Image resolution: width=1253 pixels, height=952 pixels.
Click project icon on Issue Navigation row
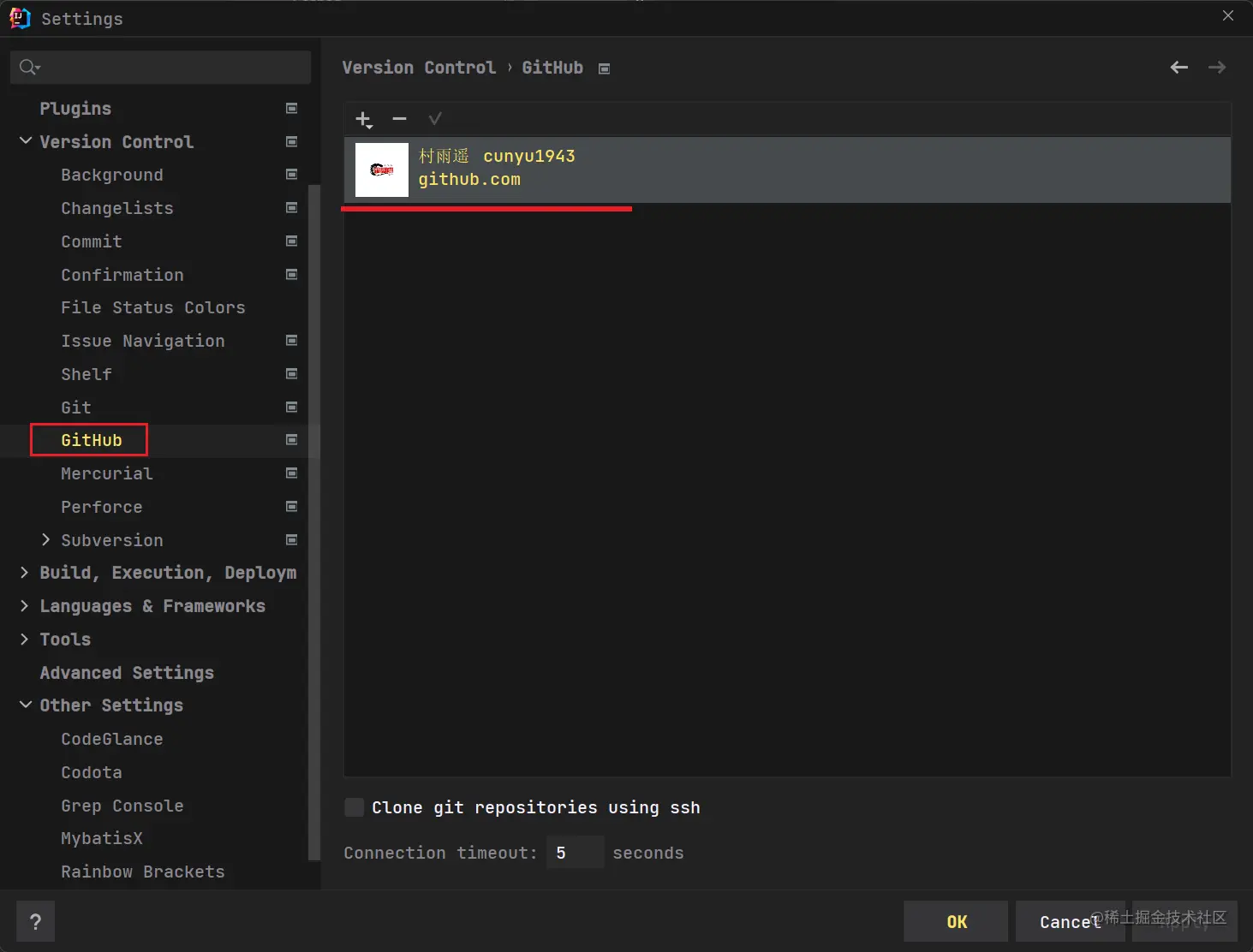[291, 340]
